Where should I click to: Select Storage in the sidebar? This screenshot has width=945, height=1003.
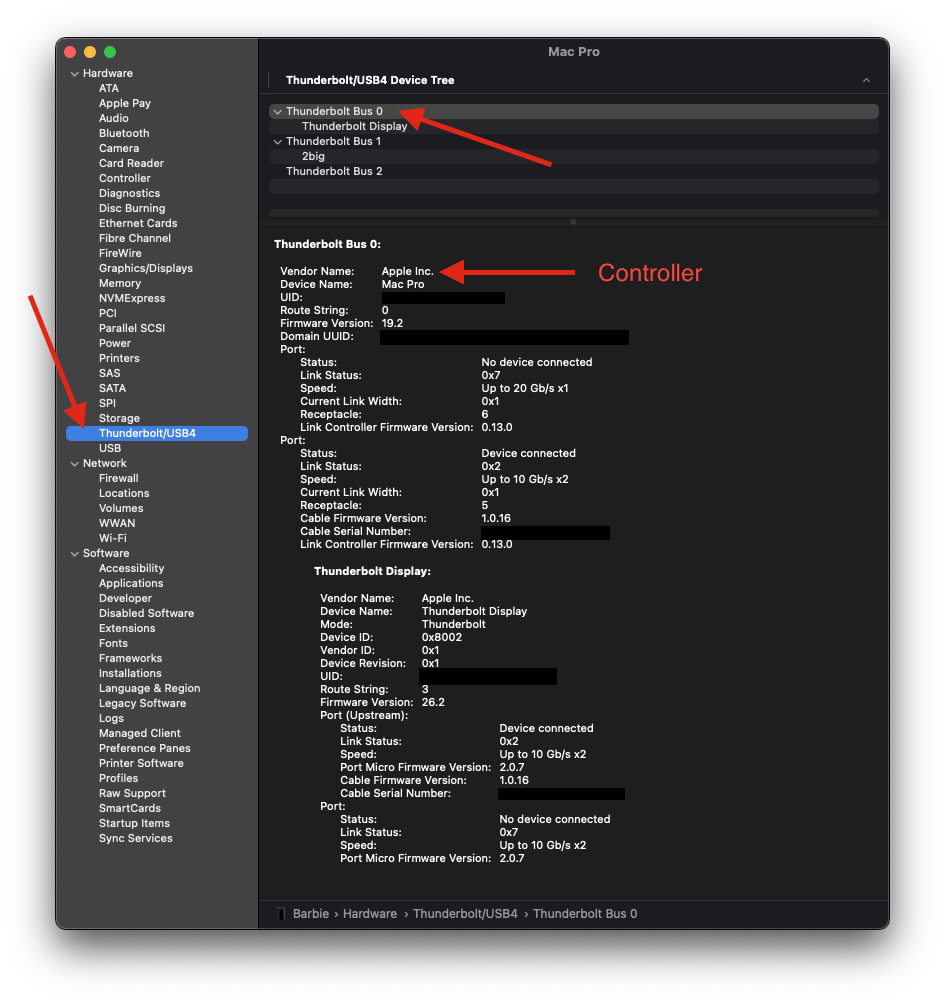pyautogui.click(x=119, y=418)
